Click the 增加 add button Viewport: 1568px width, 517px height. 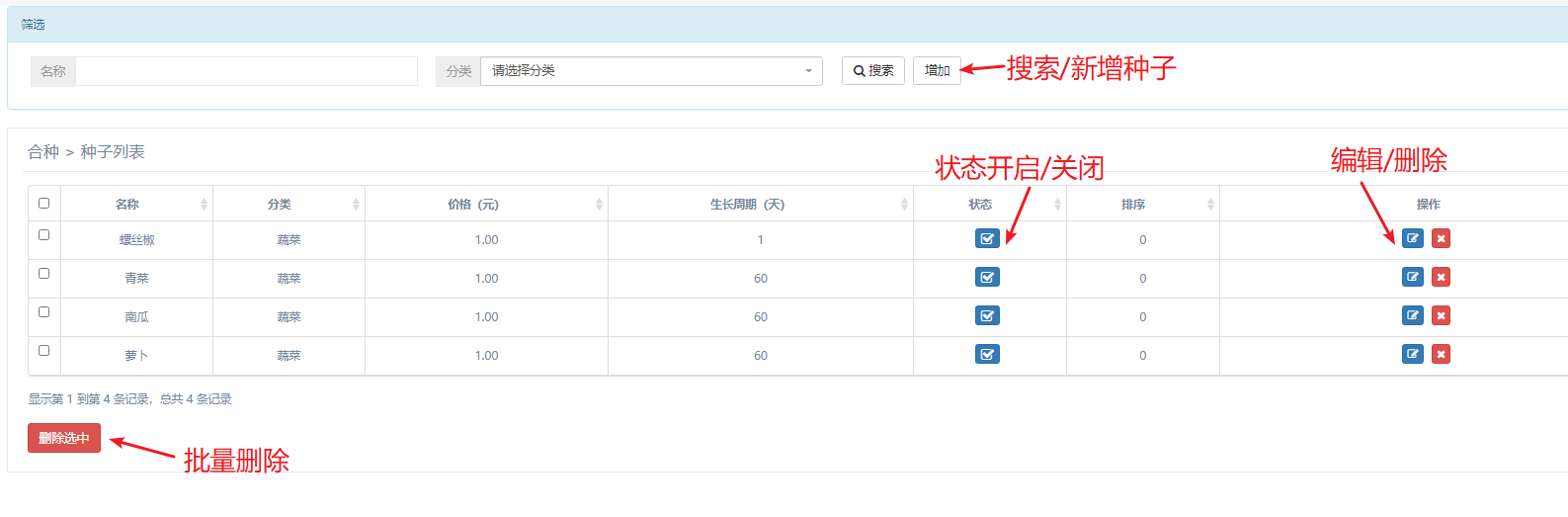pyautogui.click(x=937, y=71)
